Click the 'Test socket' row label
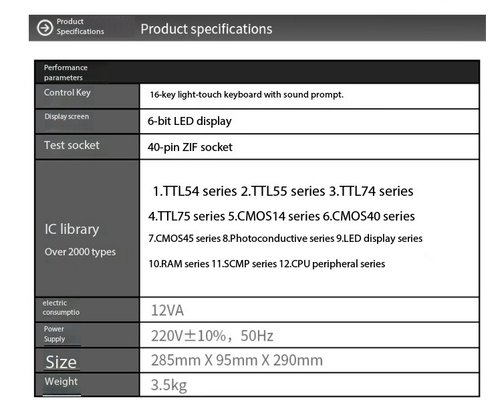Screen dimensions: 500x415 tap(72, 145)
